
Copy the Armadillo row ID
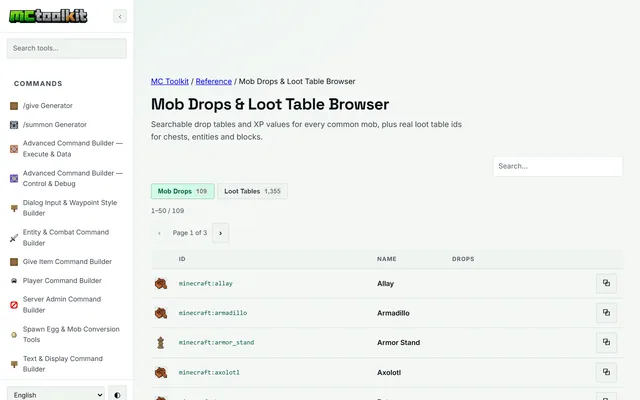coord(606,313)
